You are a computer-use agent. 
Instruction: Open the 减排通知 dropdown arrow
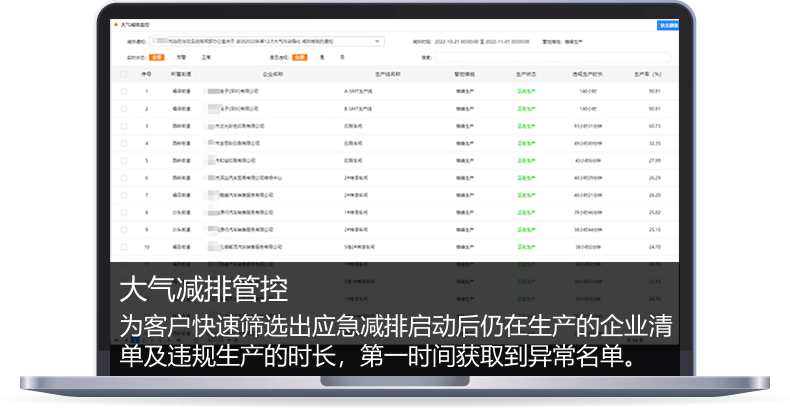coord(378,42)
